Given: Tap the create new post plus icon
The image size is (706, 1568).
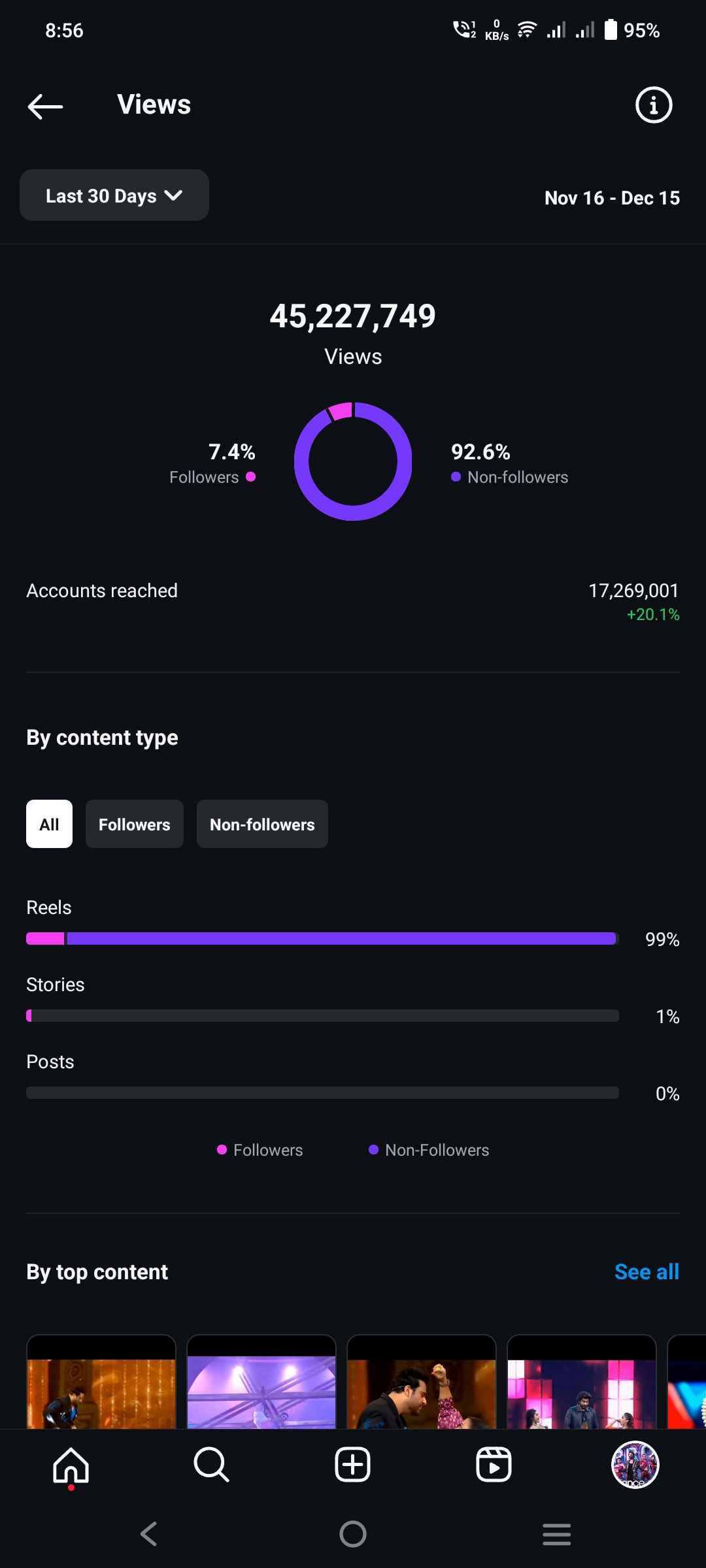Looking at the screenshot, I should point(352,1465).
